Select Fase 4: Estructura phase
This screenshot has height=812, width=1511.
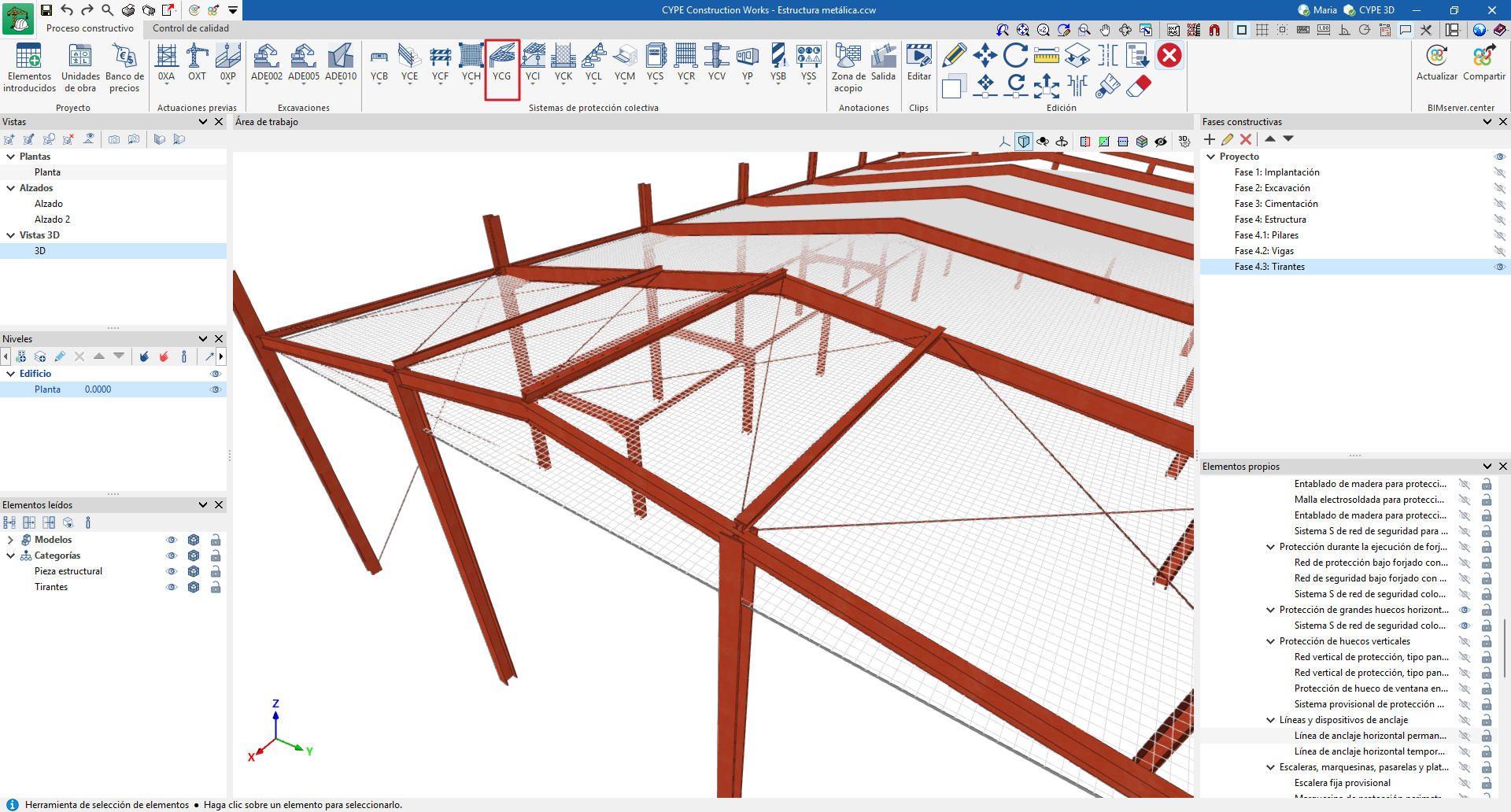1270,220
